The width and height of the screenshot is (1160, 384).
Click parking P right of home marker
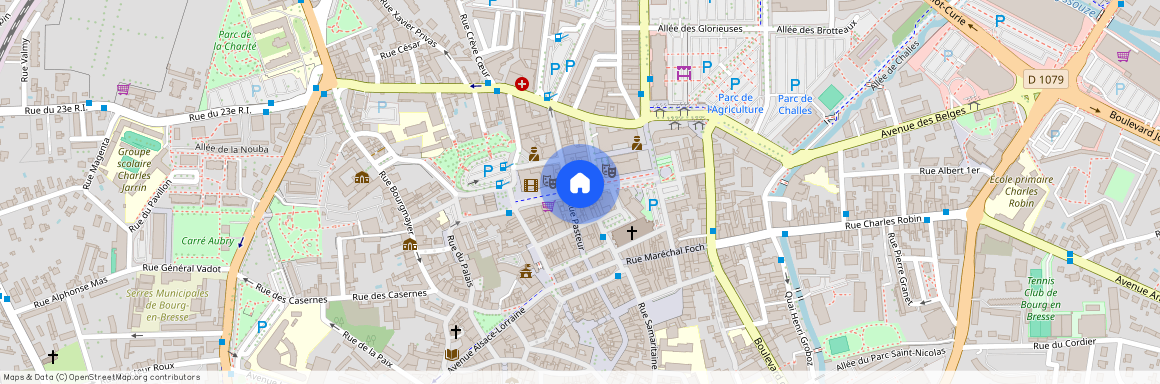pyautogui.click(x=652, y=204)
